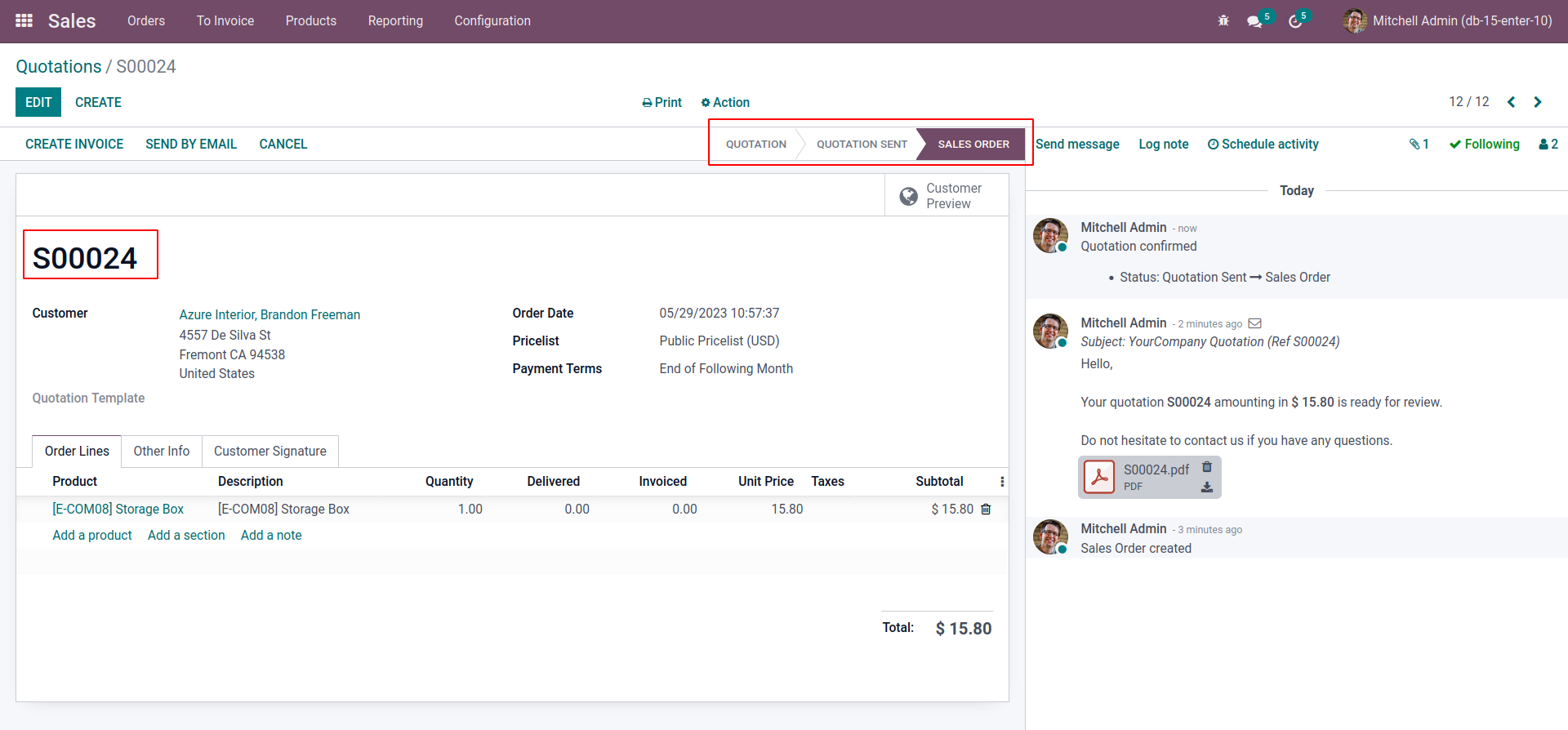Image resolution: width=1568 pixels, height=730 pixels.
Task: Open the activities clock icon
Action: click(1295, 21)
